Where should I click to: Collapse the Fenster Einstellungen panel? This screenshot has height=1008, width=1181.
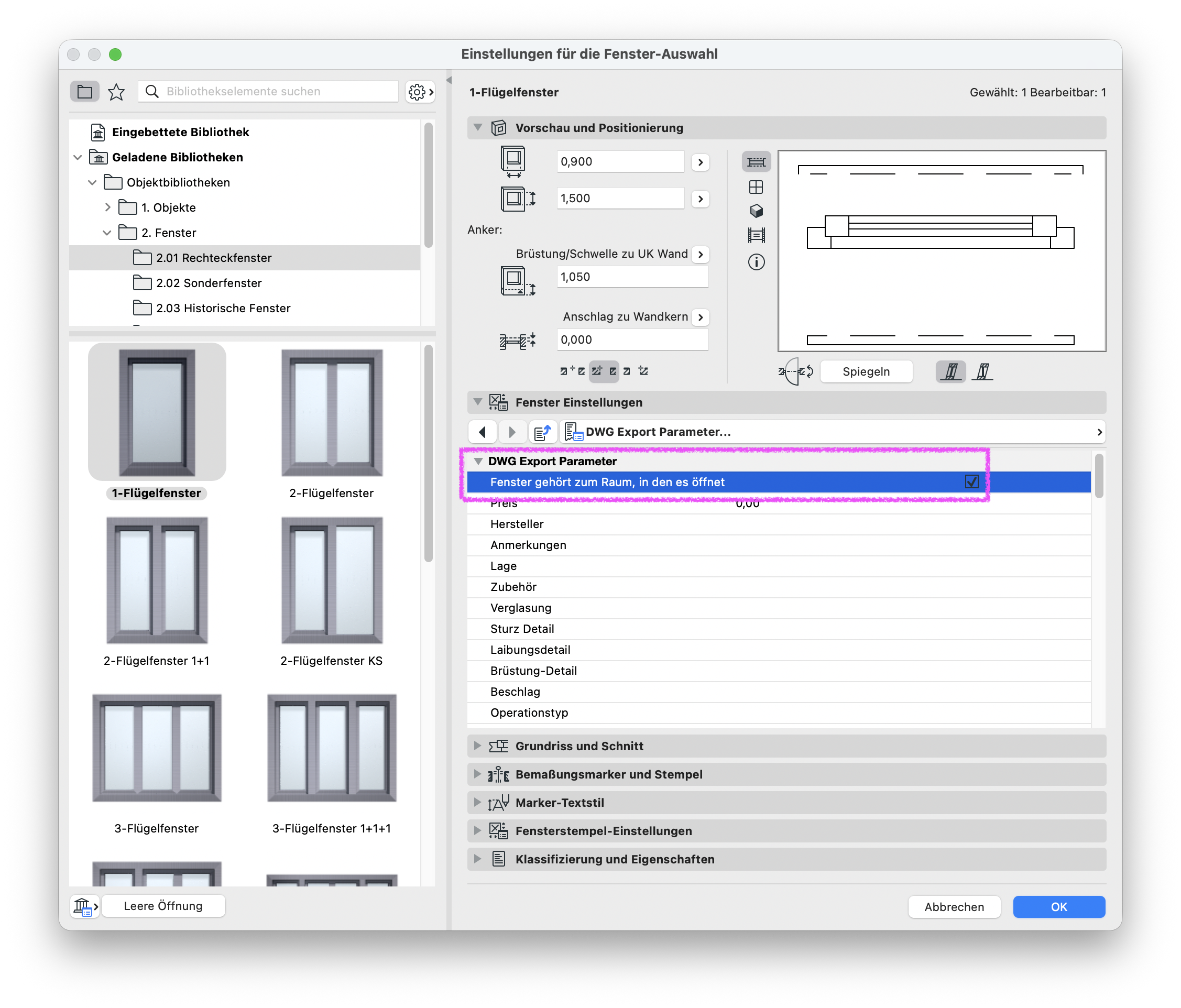coord(478,402)
